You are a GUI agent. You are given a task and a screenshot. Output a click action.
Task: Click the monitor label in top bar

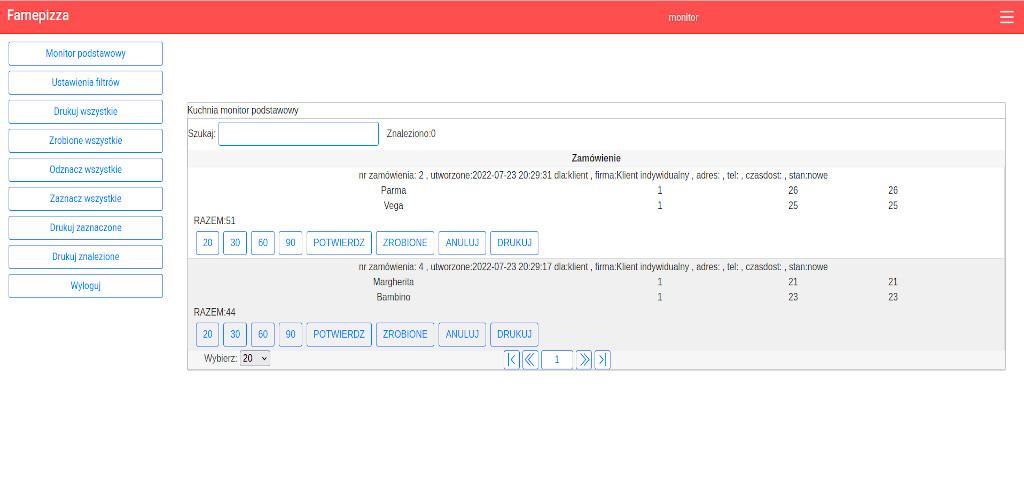point(683,18)
